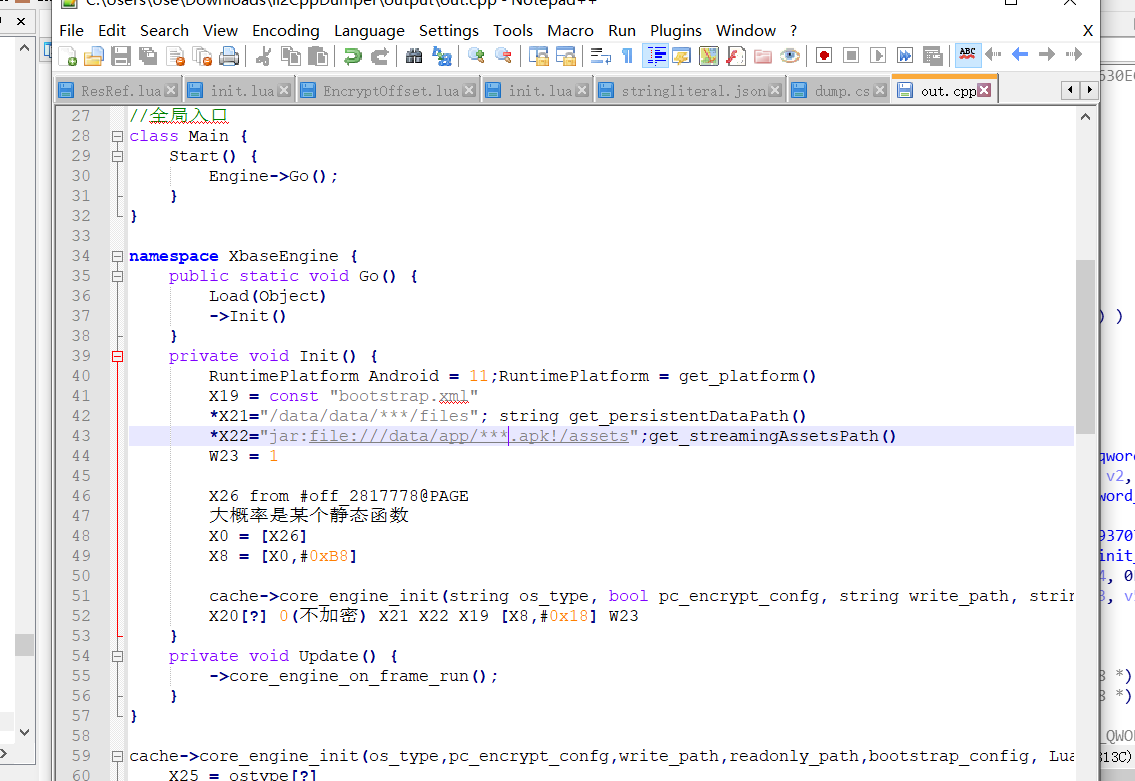Screen dimensions: 1135x781
Task: Open Find with the binoculars icon
Action: tap(414, 56)
